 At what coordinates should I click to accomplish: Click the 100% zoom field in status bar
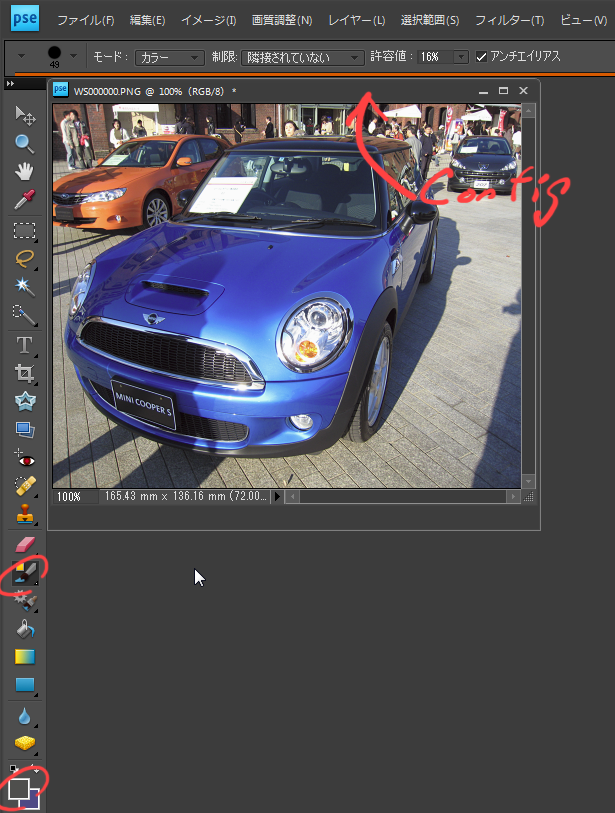[x=76, y=497]
